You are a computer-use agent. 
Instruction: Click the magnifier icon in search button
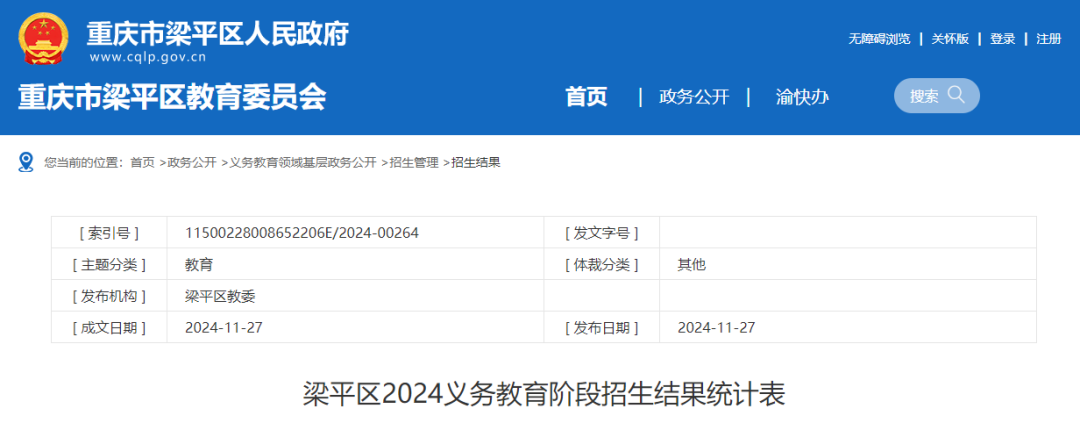pyautogui.click(x=956, y=95)
